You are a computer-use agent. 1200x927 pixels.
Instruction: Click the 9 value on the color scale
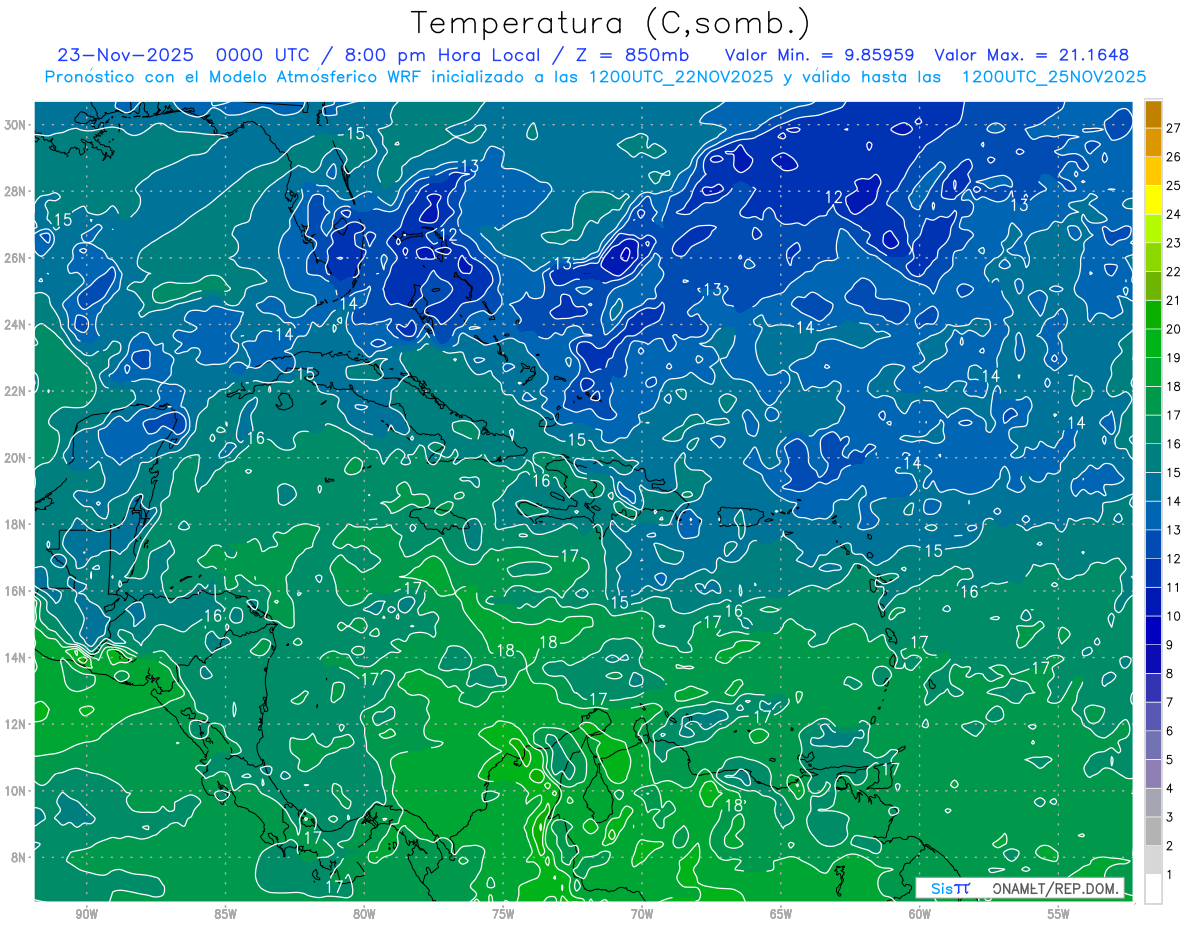coord(1170,645)
